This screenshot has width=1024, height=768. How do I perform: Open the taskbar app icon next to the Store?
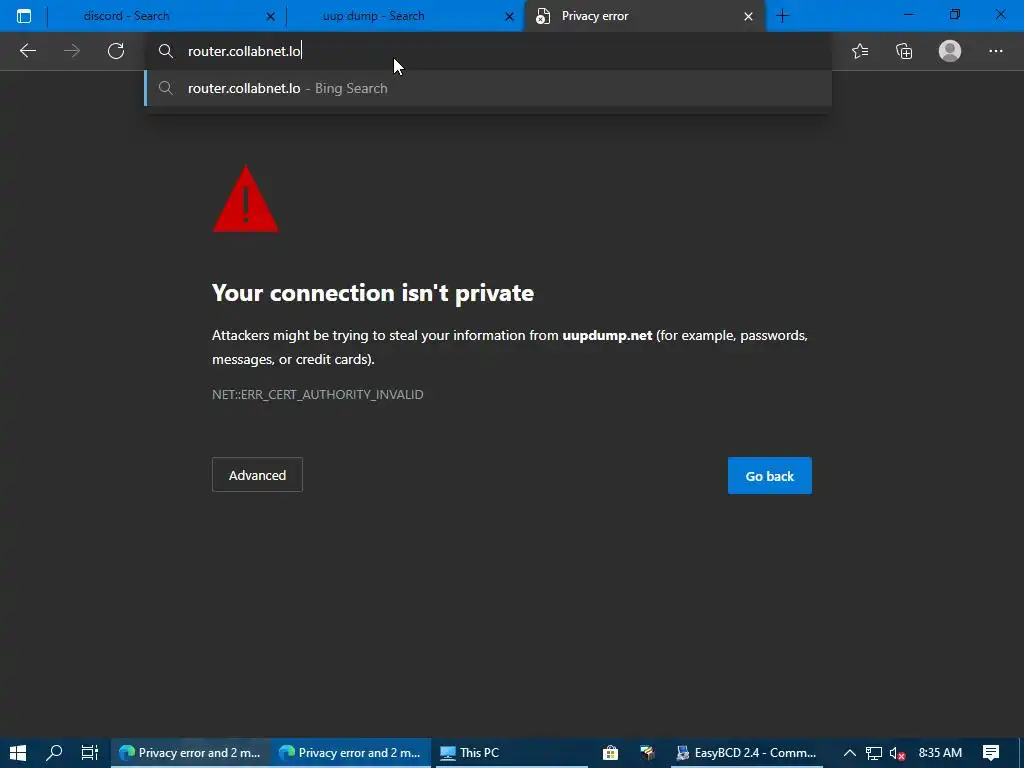coord(647,752)
